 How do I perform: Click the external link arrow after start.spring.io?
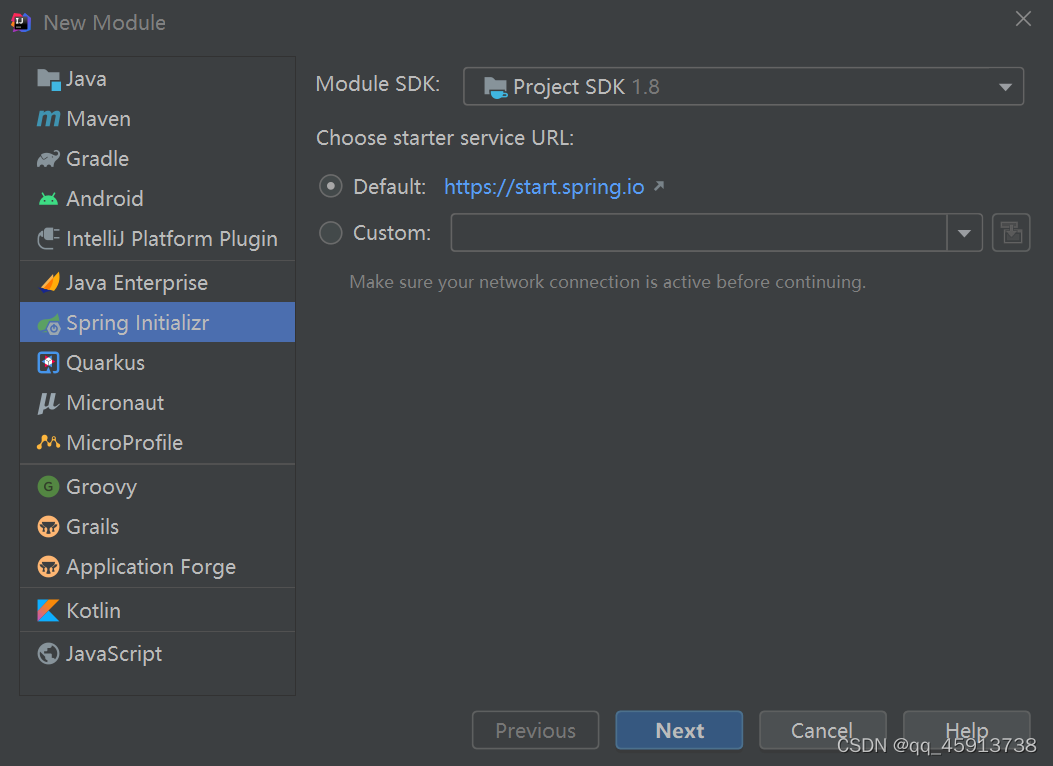tap(659, 186)
